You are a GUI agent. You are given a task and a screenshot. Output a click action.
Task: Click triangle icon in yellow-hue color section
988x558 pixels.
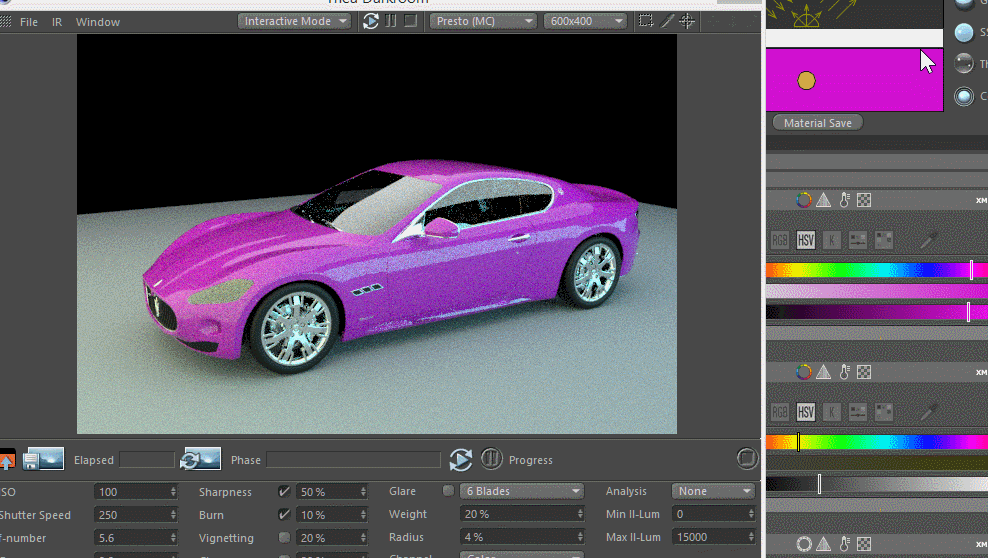pyautogui.click(x=824, y=372)
